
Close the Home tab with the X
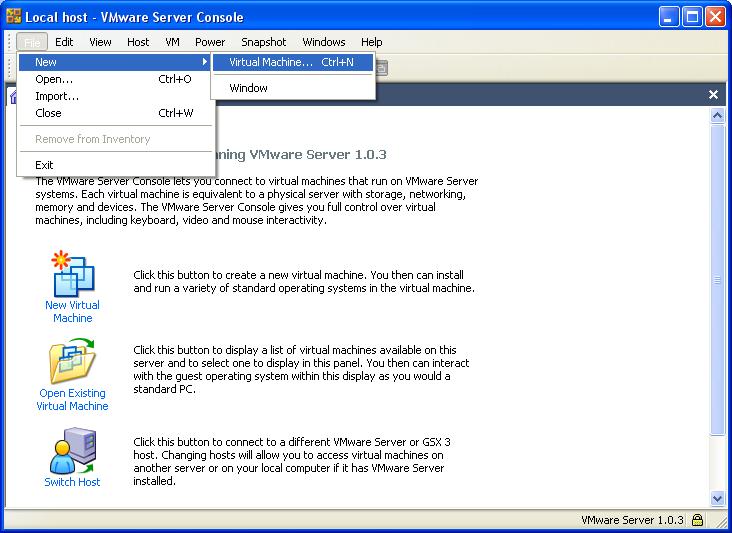[x=713, y=94]
